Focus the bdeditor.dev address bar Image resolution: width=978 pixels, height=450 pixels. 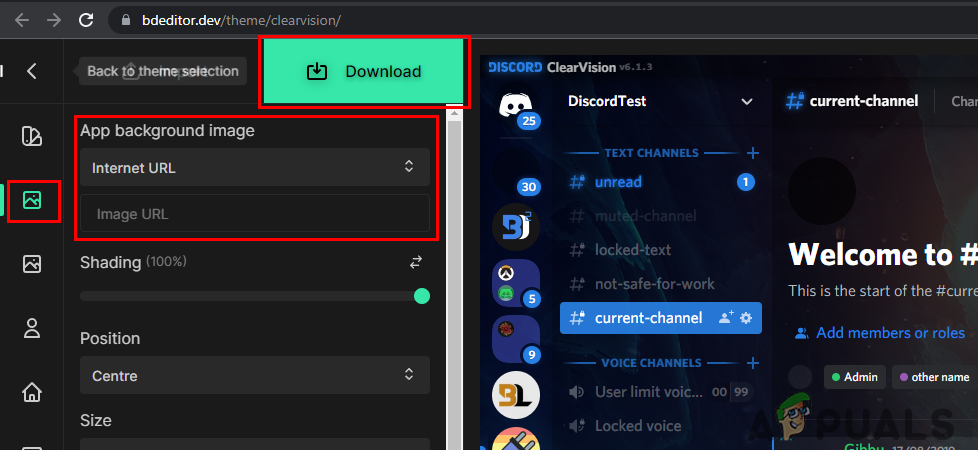click(543, 21)
